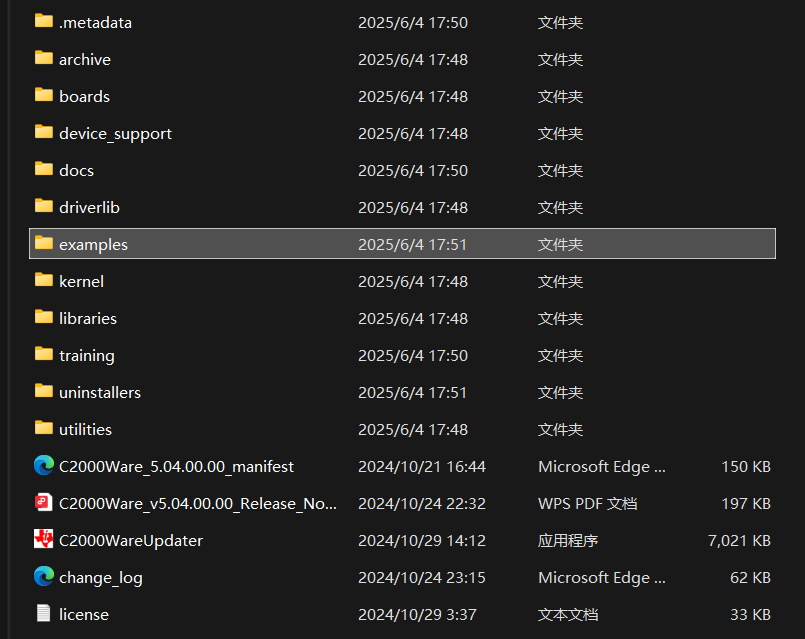This screenshot has height=639, width=805.
Task: Click the docs date 2025/6/4 17:50
Action: [x=413, y=171]
